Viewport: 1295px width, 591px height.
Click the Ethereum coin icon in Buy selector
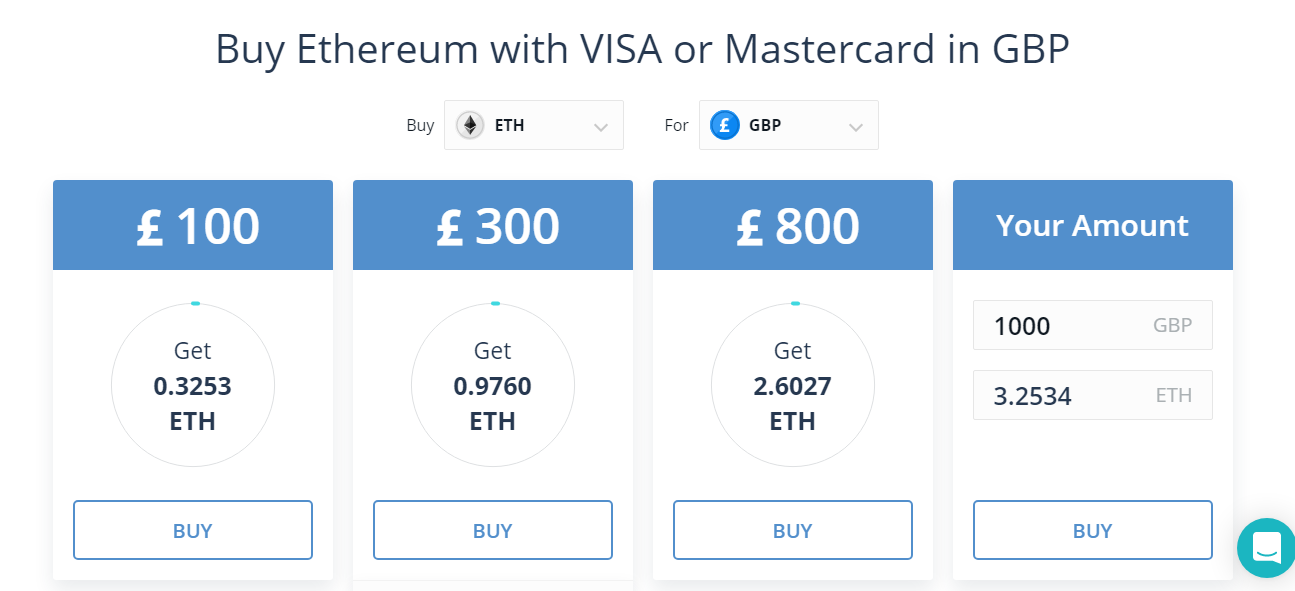470,125
